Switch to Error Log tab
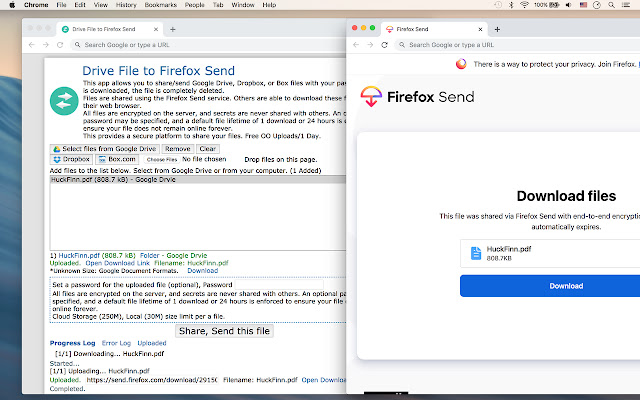640x400 pixels. tap(116, 343)
